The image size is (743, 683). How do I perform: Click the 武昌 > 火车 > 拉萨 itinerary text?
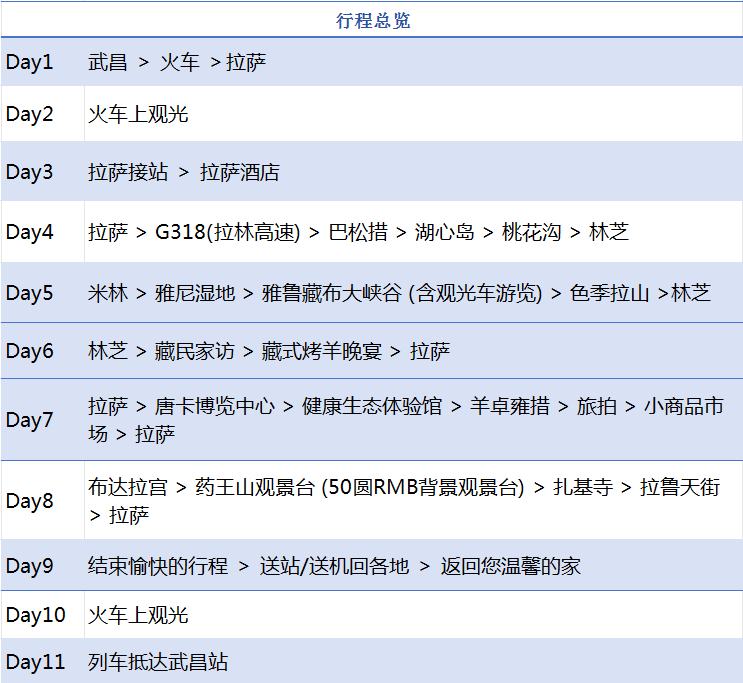(177, 63)
